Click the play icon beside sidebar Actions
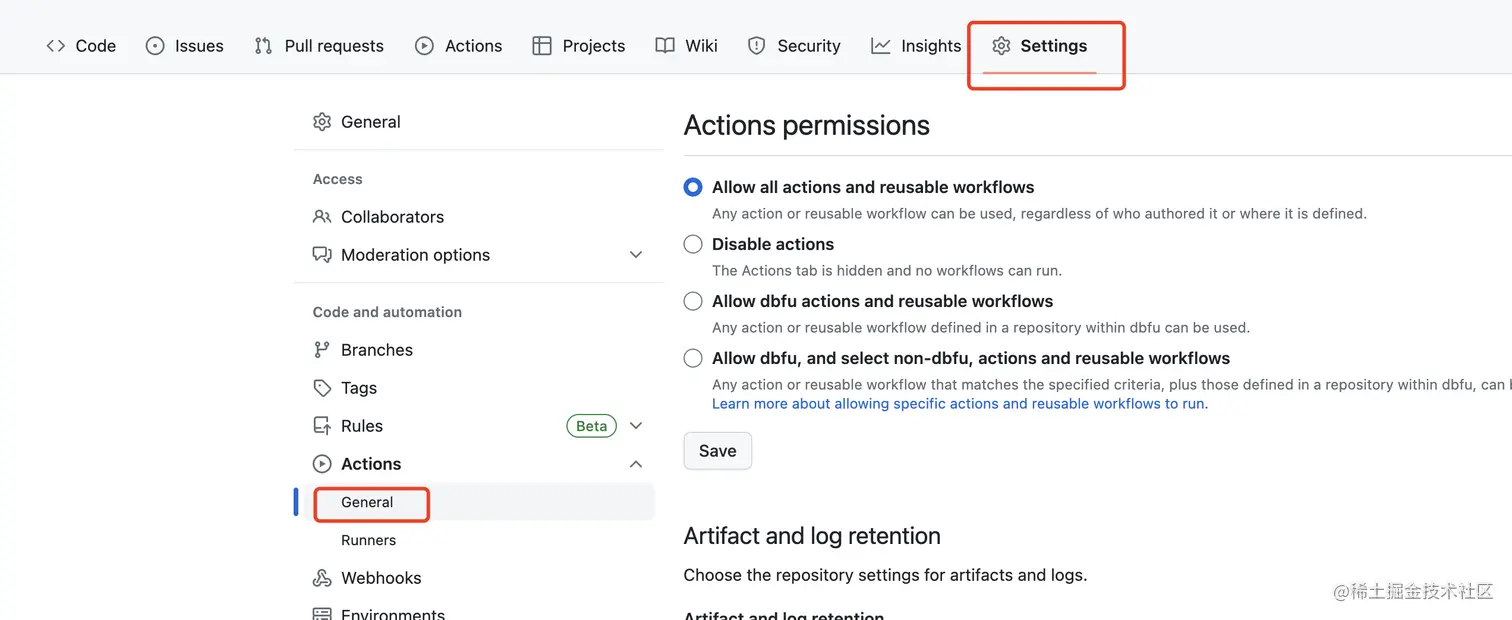This screenshot has height=620, width=1512. click(x=322, y=464)
